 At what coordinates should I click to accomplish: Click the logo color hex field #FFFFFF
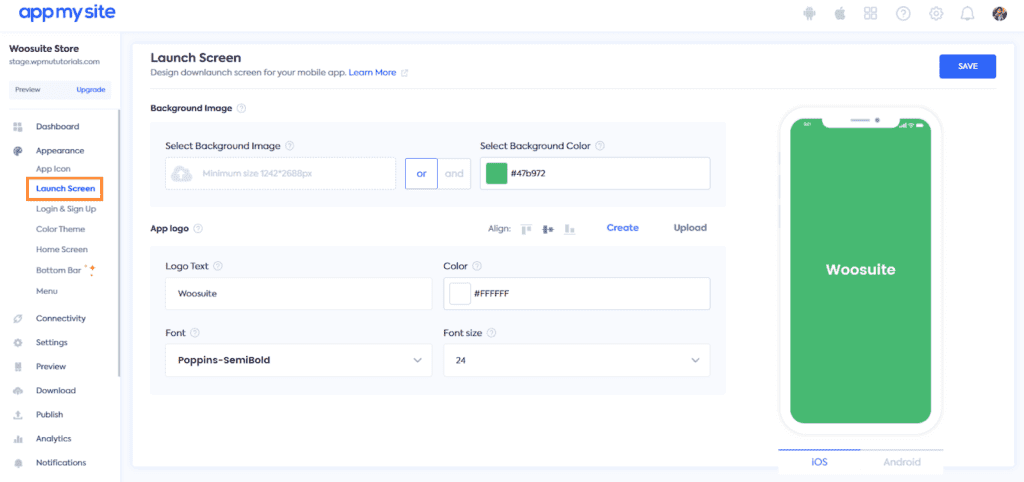(577, 294)
